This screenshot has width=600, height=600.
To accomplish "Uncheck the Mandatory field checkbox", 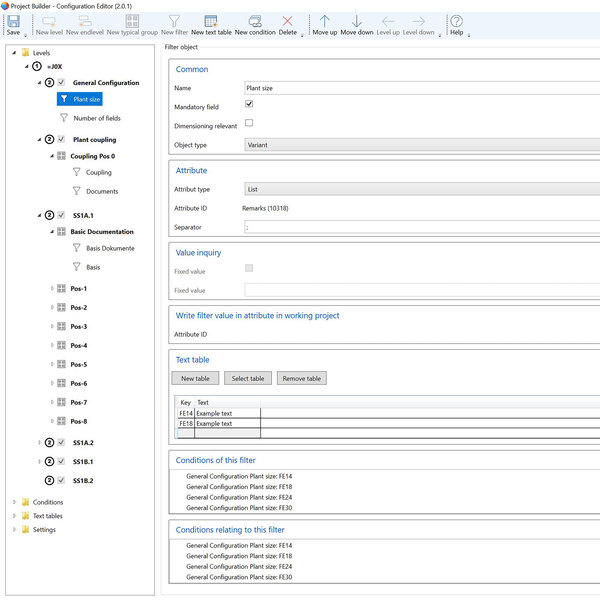I will 249,104.
